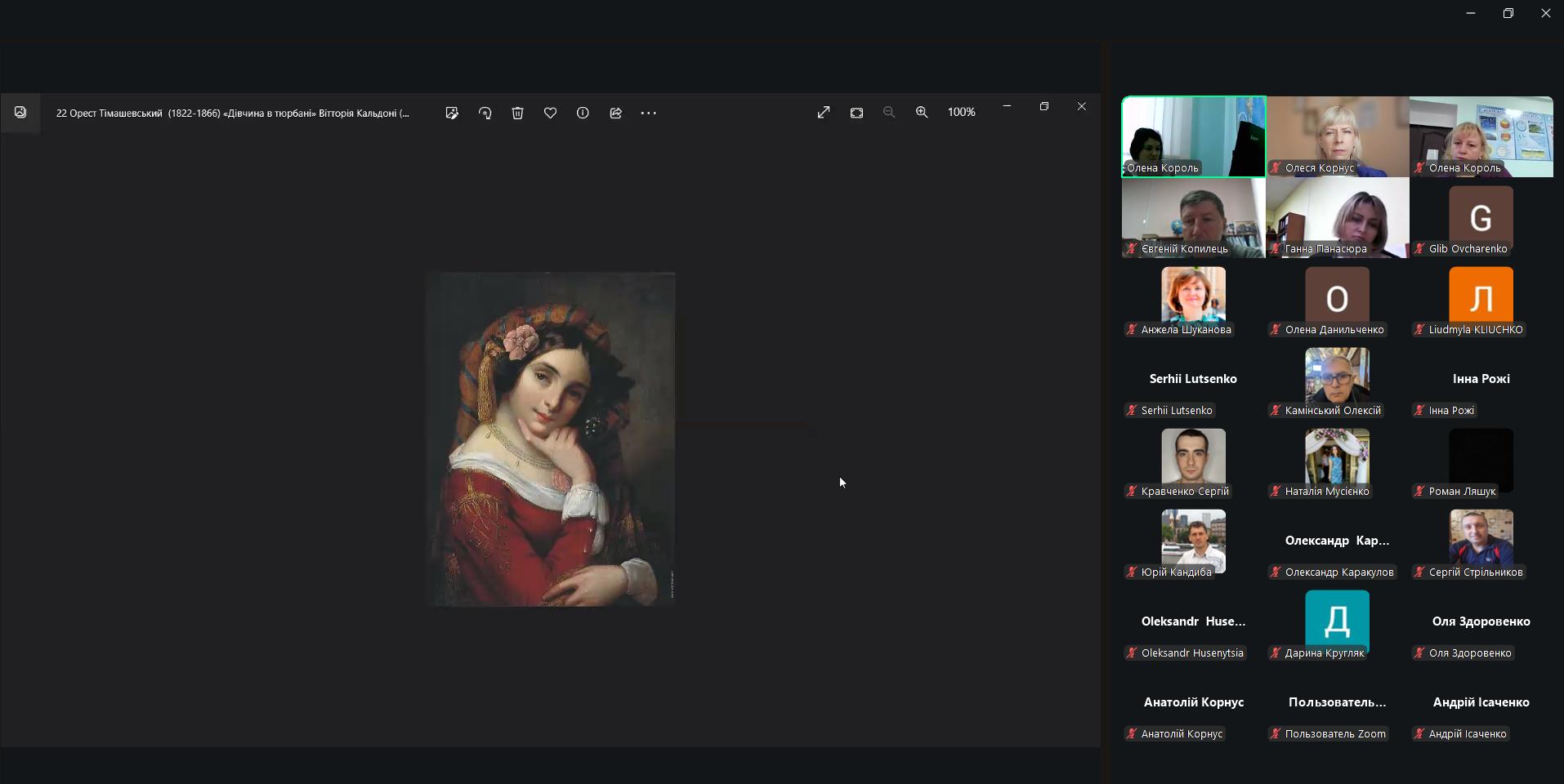The width and height of the screenshot is (1564, 784).
Task: Click Liudmyla KLIUCHKO orange avatar tile
Action: (1481, 296)
